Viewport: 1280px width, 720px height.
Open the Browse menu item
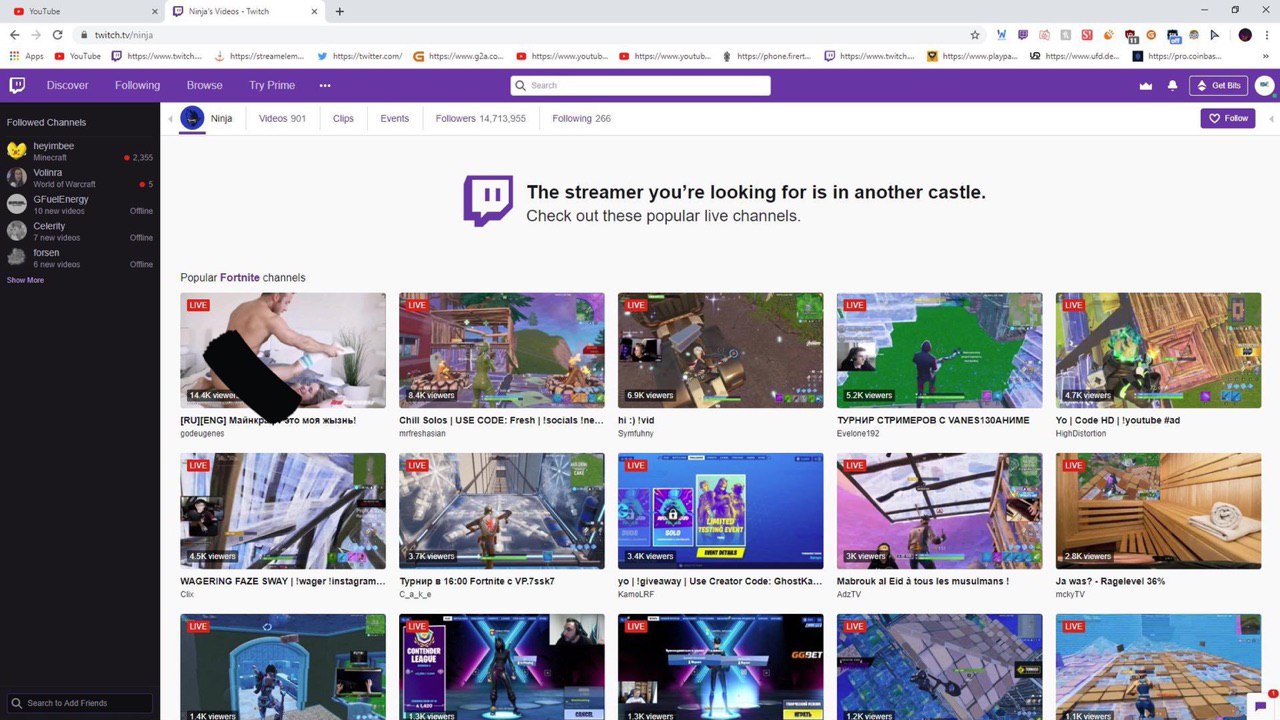coord(204,86)
